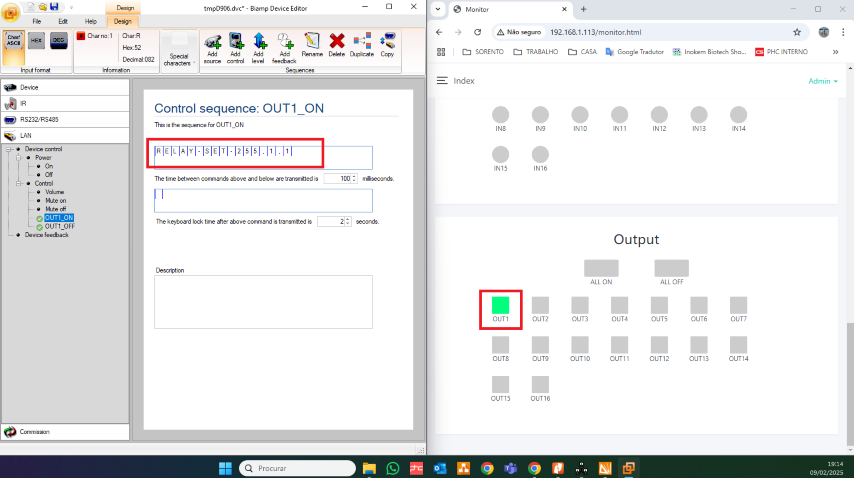Select Char/ASCII input format
This screenshot has width=854, height=478.
14,44
